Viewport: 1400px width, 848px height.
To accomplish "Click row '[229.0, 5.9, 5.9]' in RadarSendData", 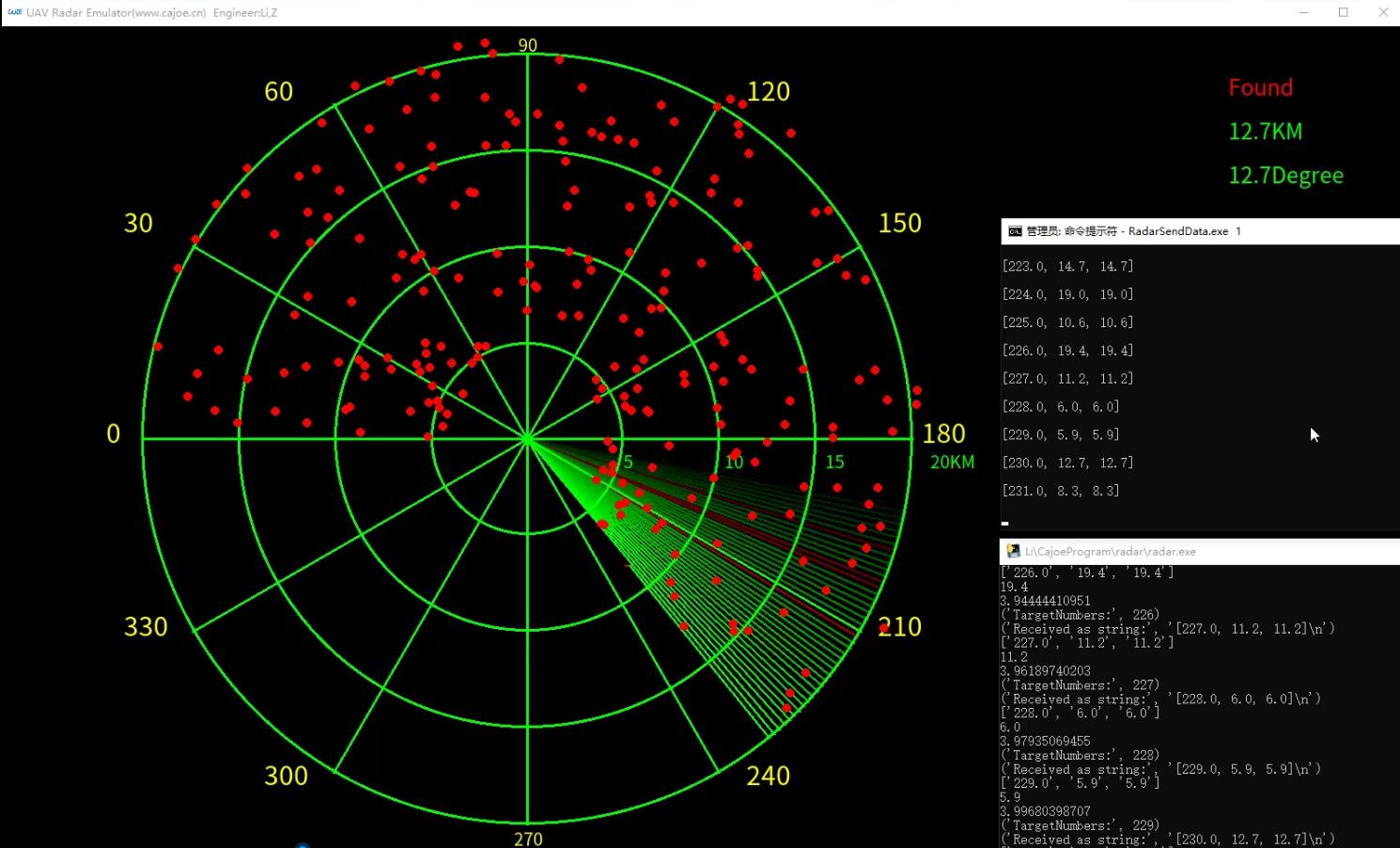I will pyautogui.click(x=1061, y=435).
